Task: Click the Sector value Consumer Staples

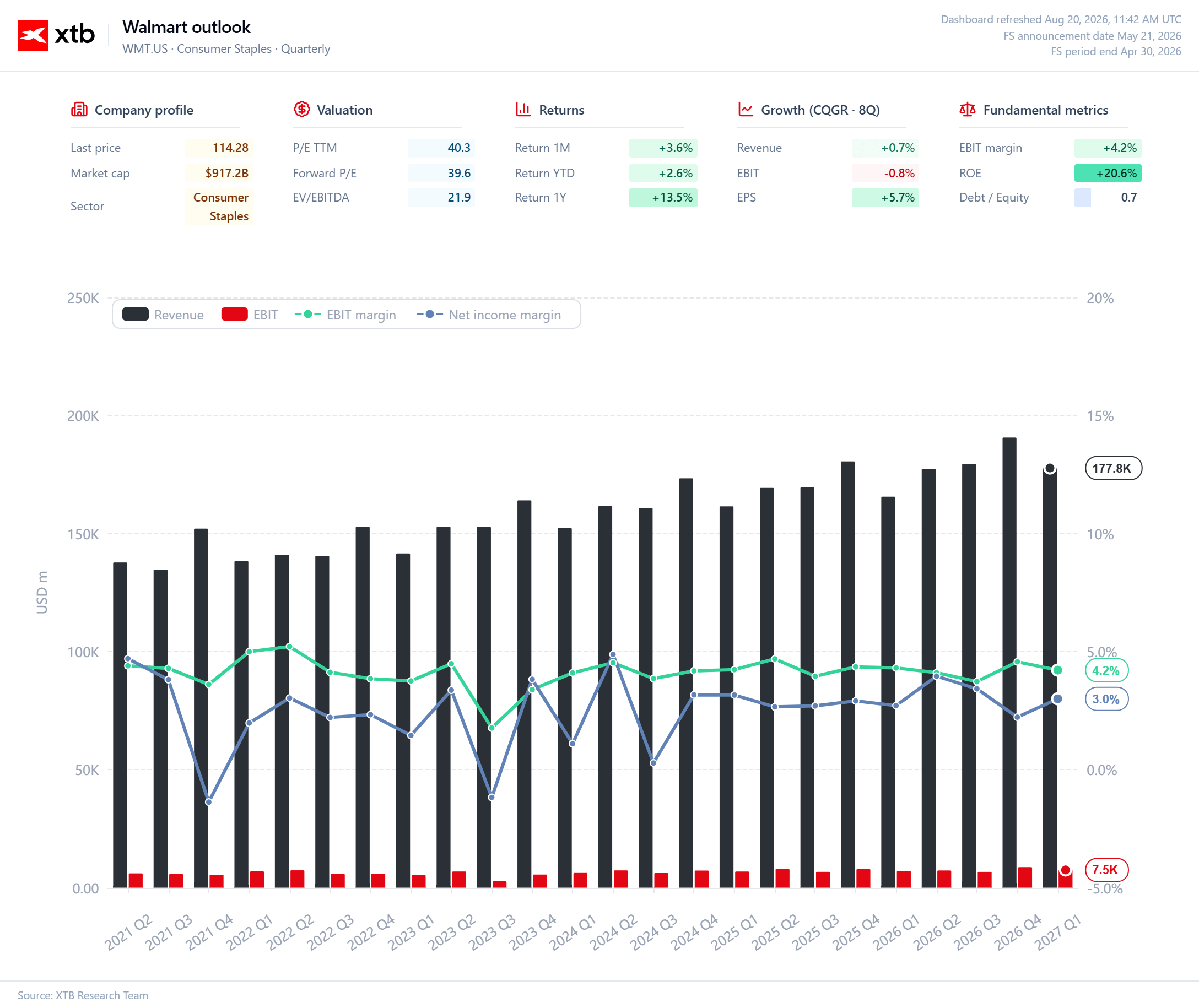Action: pos(219,207)
